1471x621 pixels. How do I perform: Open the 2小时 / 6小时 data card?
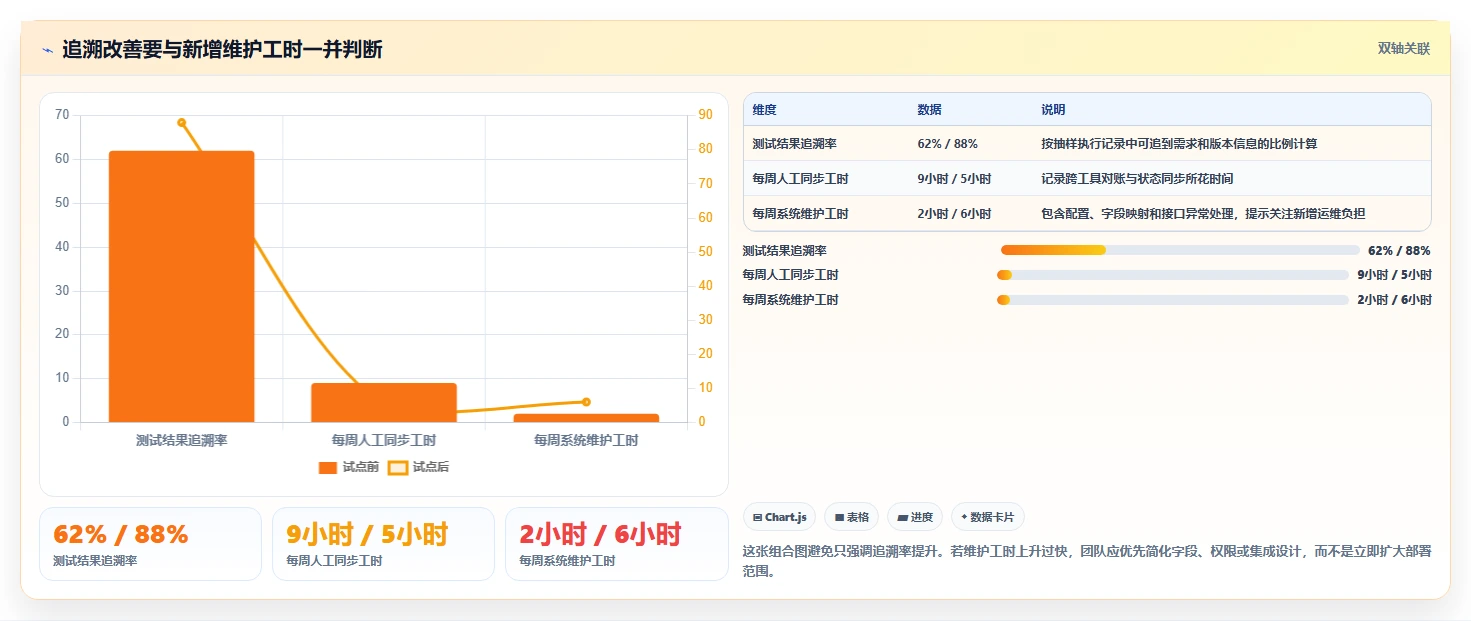tap(616, 544)
